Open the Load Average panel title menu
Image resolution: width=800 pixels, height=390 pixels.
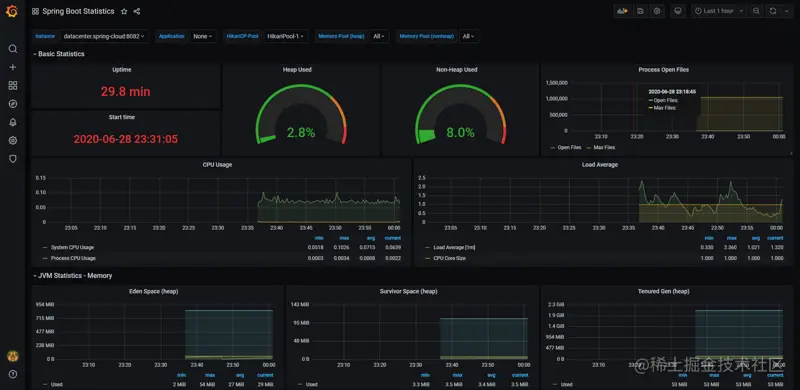point(599,165)
